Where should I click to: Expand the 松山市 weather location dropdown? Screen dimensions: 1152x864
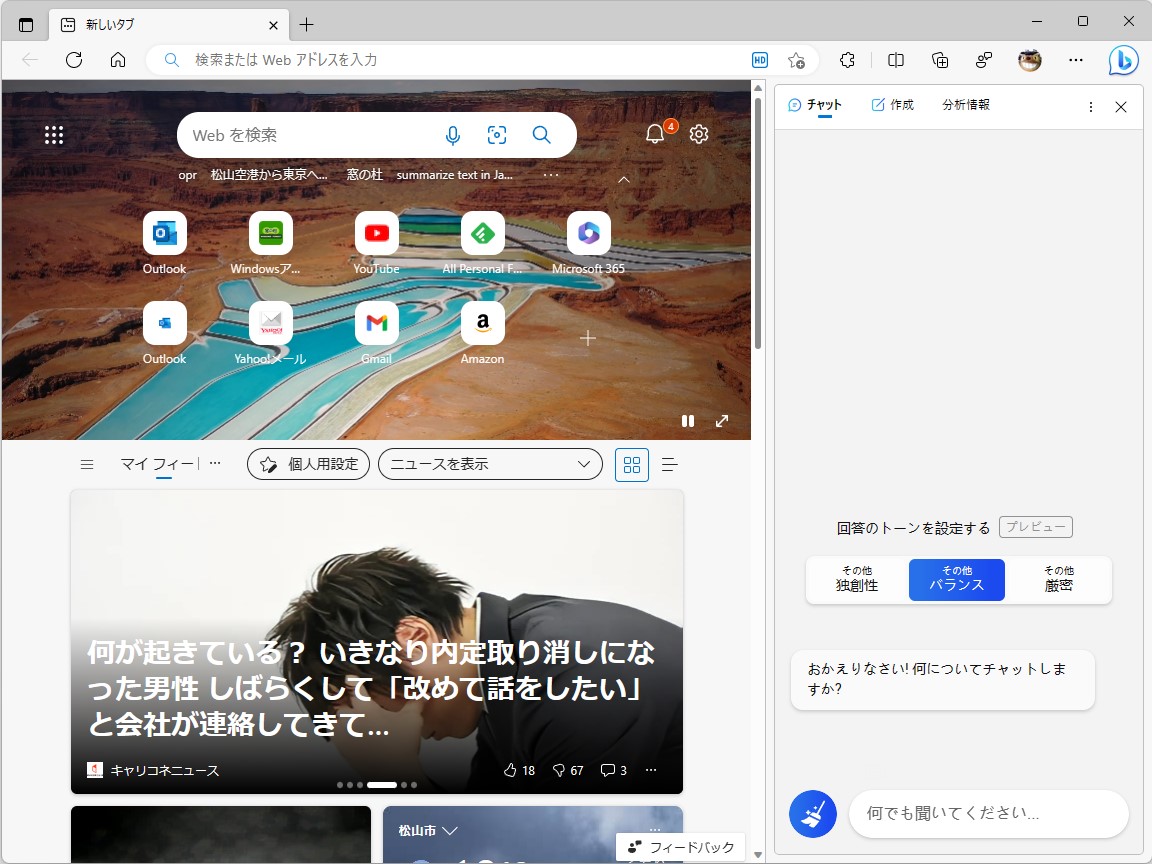pyautogui.click(x=448, y=830)
